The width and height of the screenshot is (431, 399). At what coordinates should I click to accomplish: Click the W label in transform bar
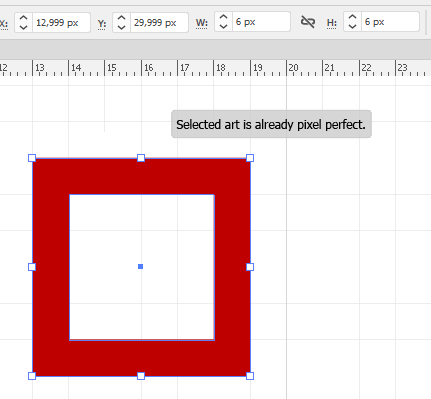pos(202,23)
